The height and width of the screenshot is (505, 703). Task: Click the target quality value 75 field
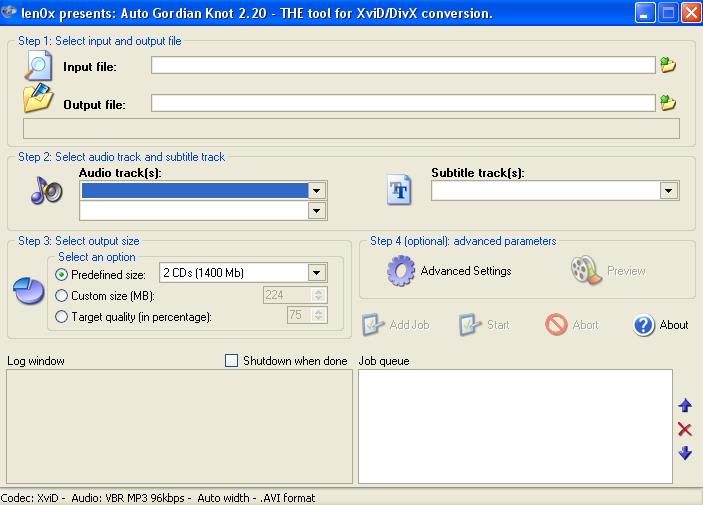(x=299, y=315)
